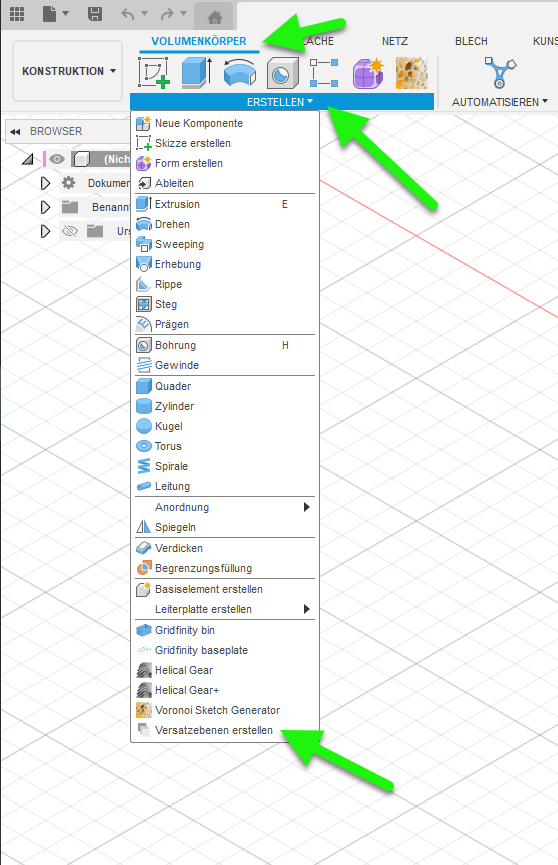Select Verdicken menu entry

click(225, 548)
